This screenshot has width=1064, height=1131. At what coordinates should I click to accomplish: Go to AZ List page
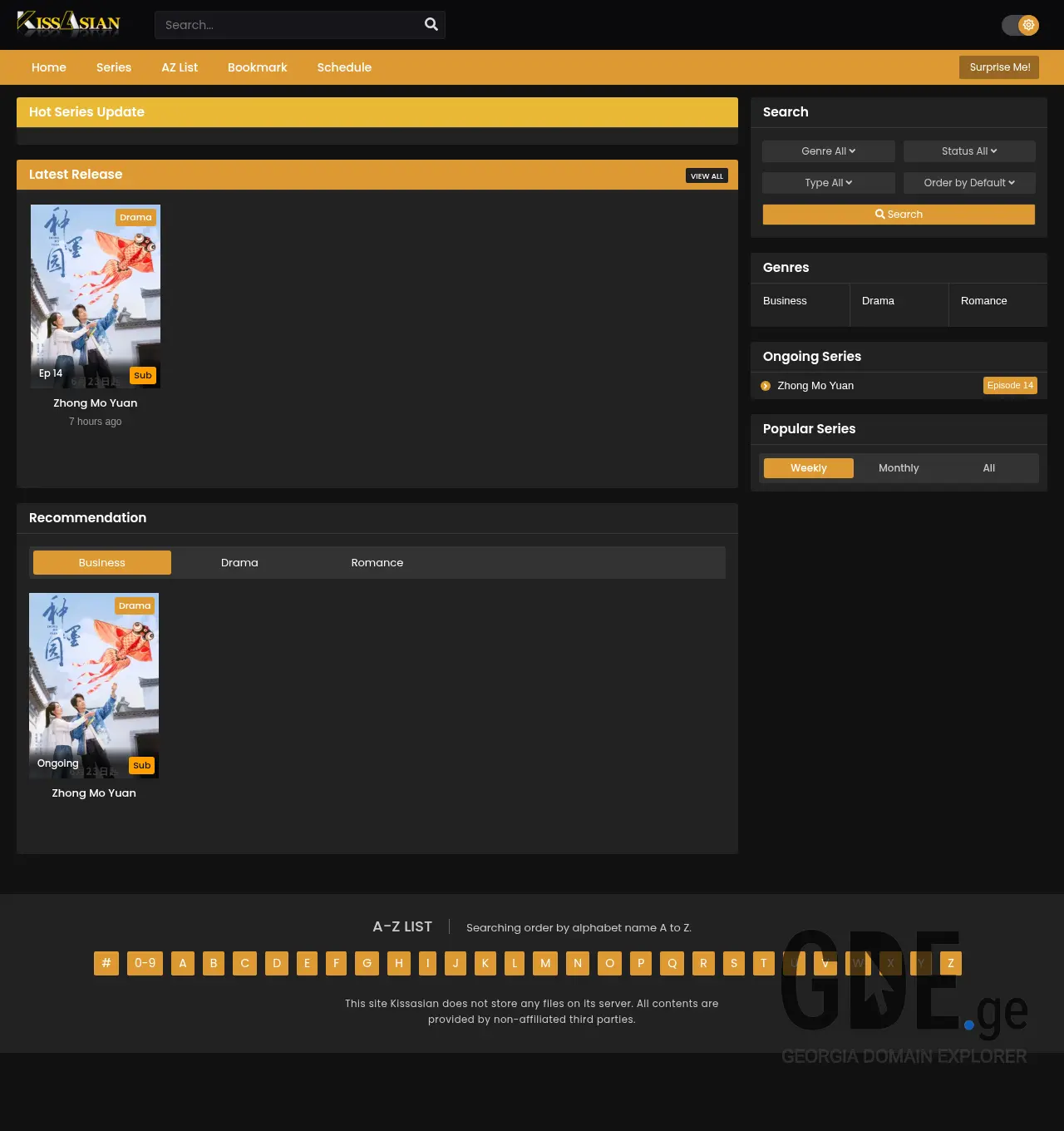pyautogui.click(x=180, y=67)
